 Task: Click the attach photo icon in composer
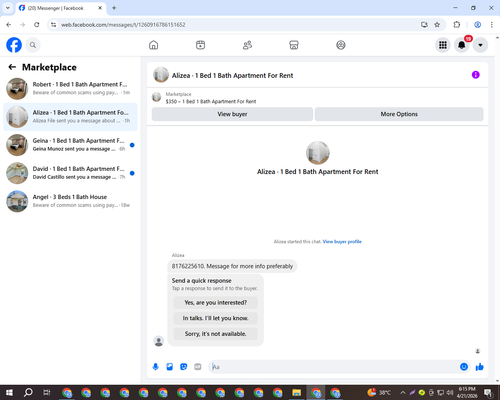(x=170, y=367)
